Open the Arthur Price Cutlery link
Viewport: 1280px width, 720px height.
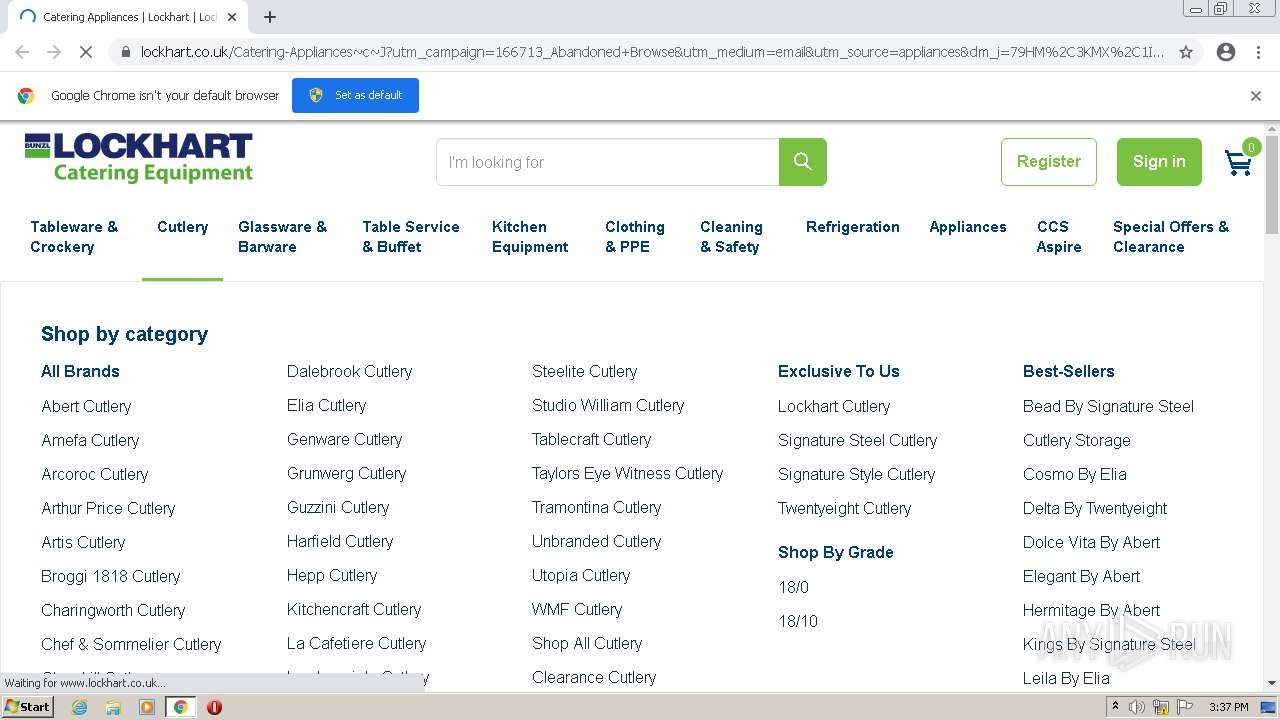[x=108, y=508]
